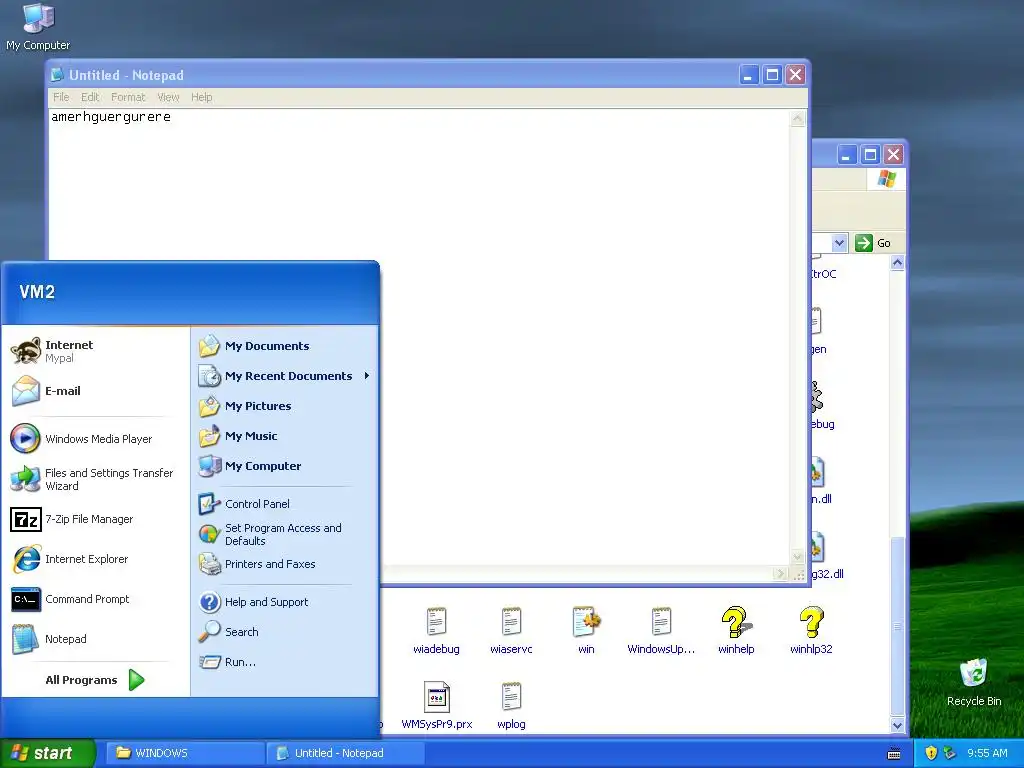This screenshot has height=768, width=1024.
Task: Close the WINDOWS explorer window
Action: [x=893, y=155]
